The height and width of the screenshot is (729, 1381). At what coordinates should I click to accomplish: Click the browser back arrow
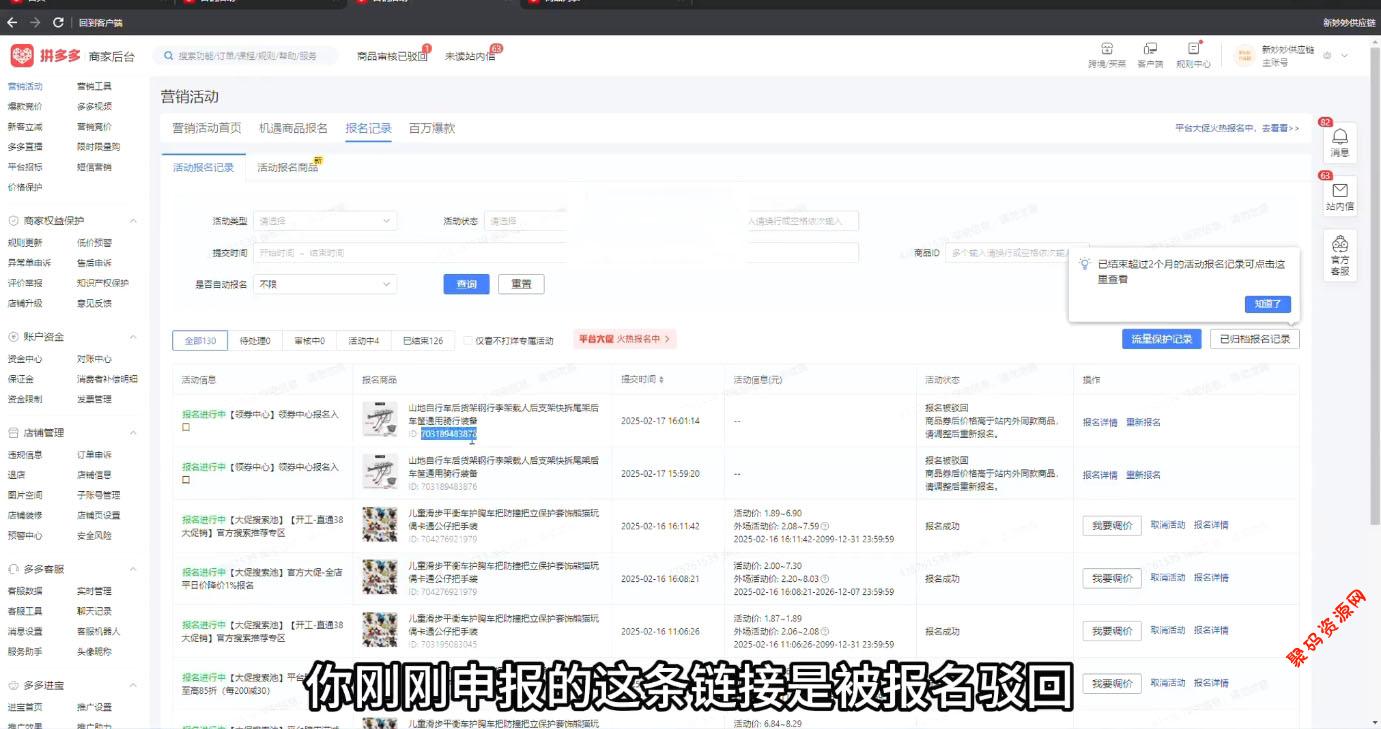pos(12,22)
